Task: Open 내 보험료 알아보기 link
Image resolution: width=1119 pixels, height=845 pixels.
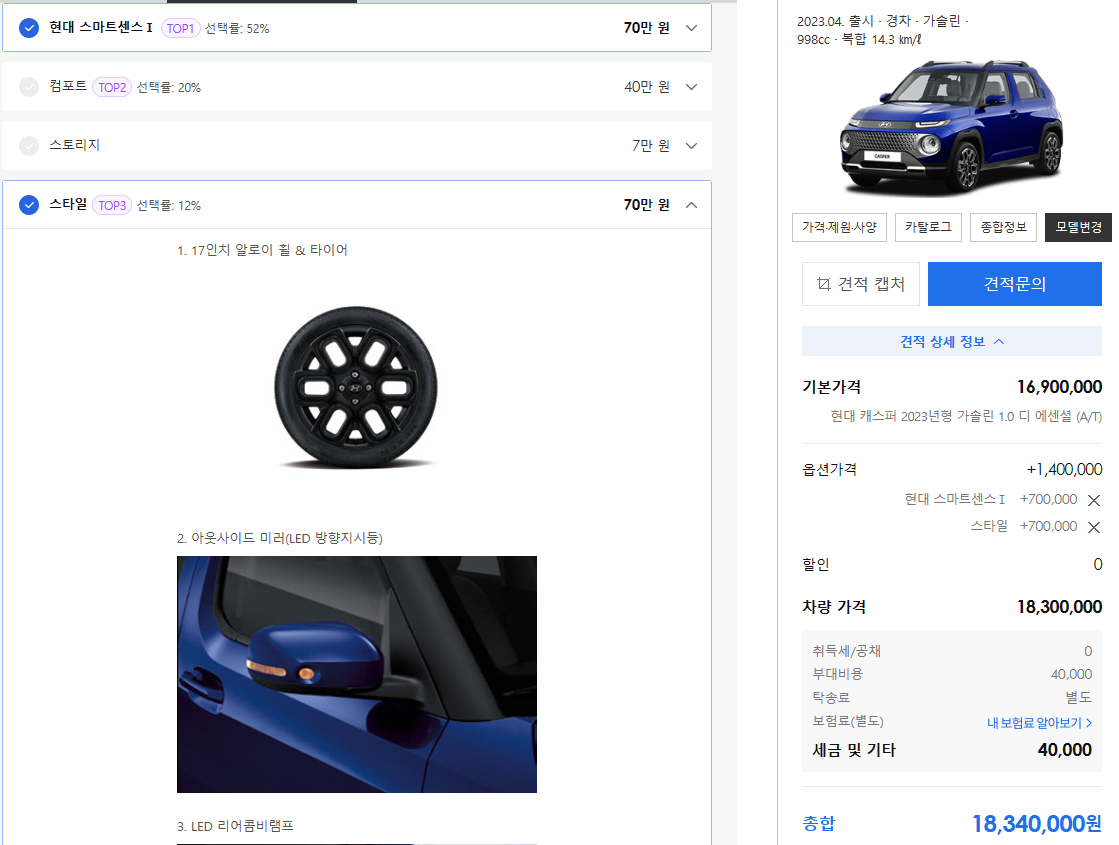Action: [x=1039, y=723]
